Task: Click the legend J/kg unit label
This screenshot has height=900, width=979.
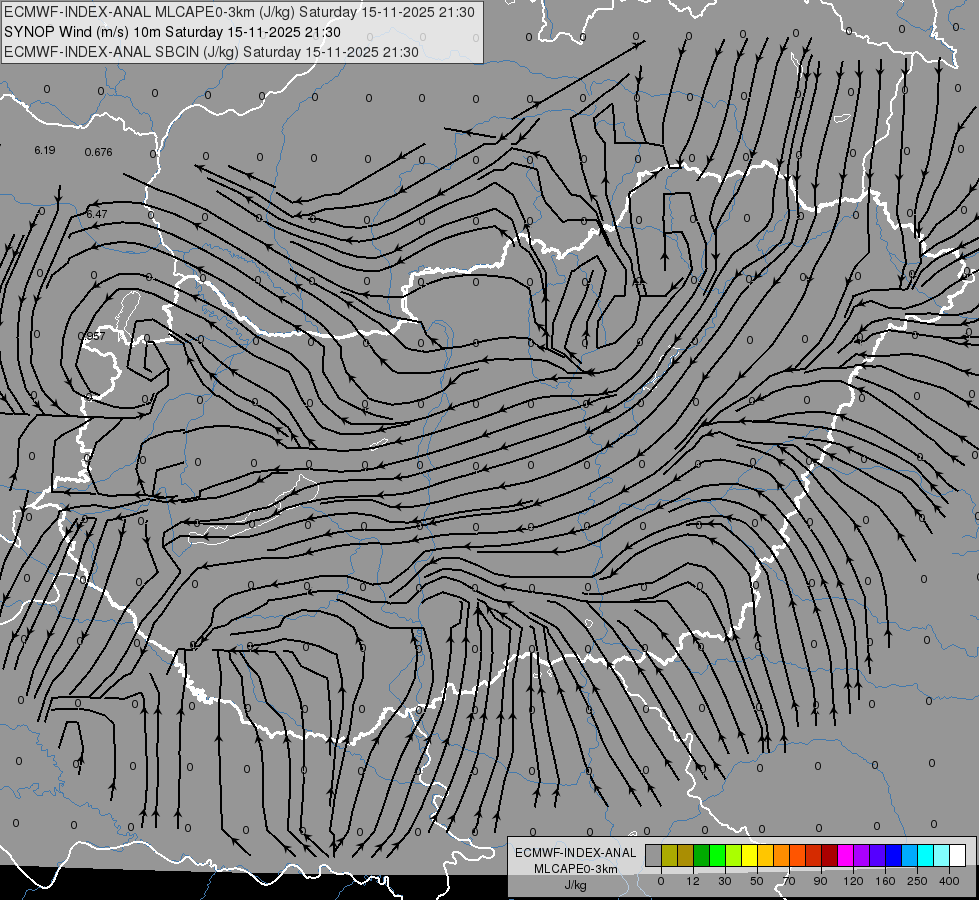Action: tap(576, 885)
